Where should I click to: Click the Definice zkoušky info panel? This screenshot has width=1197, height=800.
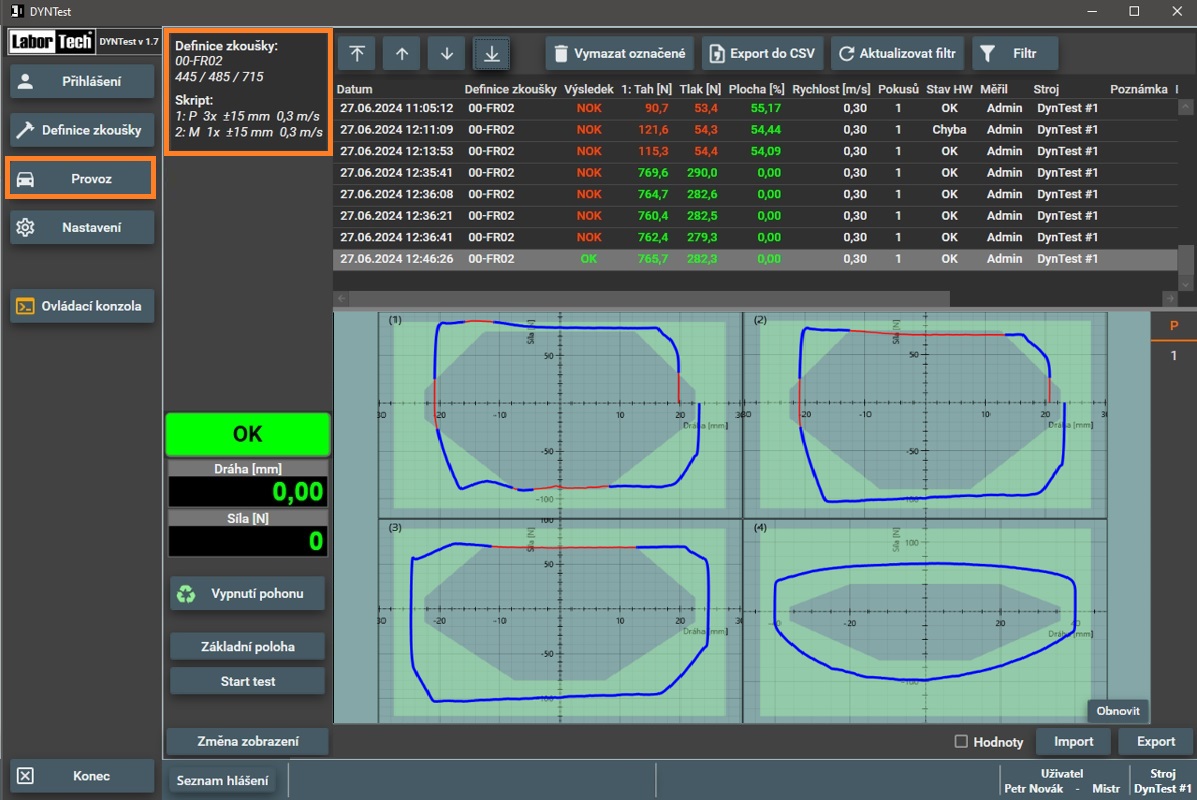248,92
